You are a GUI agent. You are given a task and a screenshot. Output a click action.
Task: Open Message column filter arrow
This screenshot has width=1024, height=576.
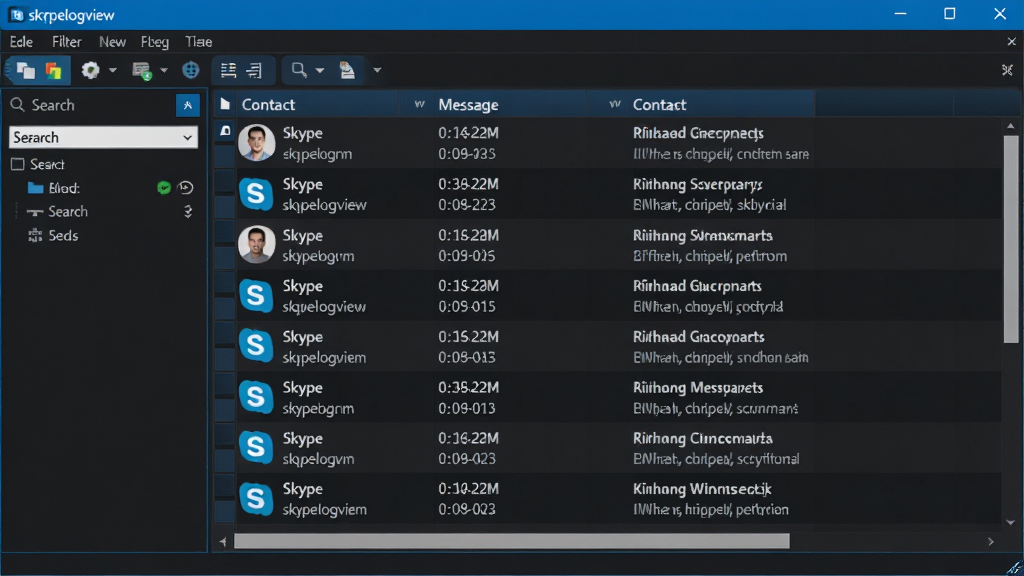click(615, 104)
